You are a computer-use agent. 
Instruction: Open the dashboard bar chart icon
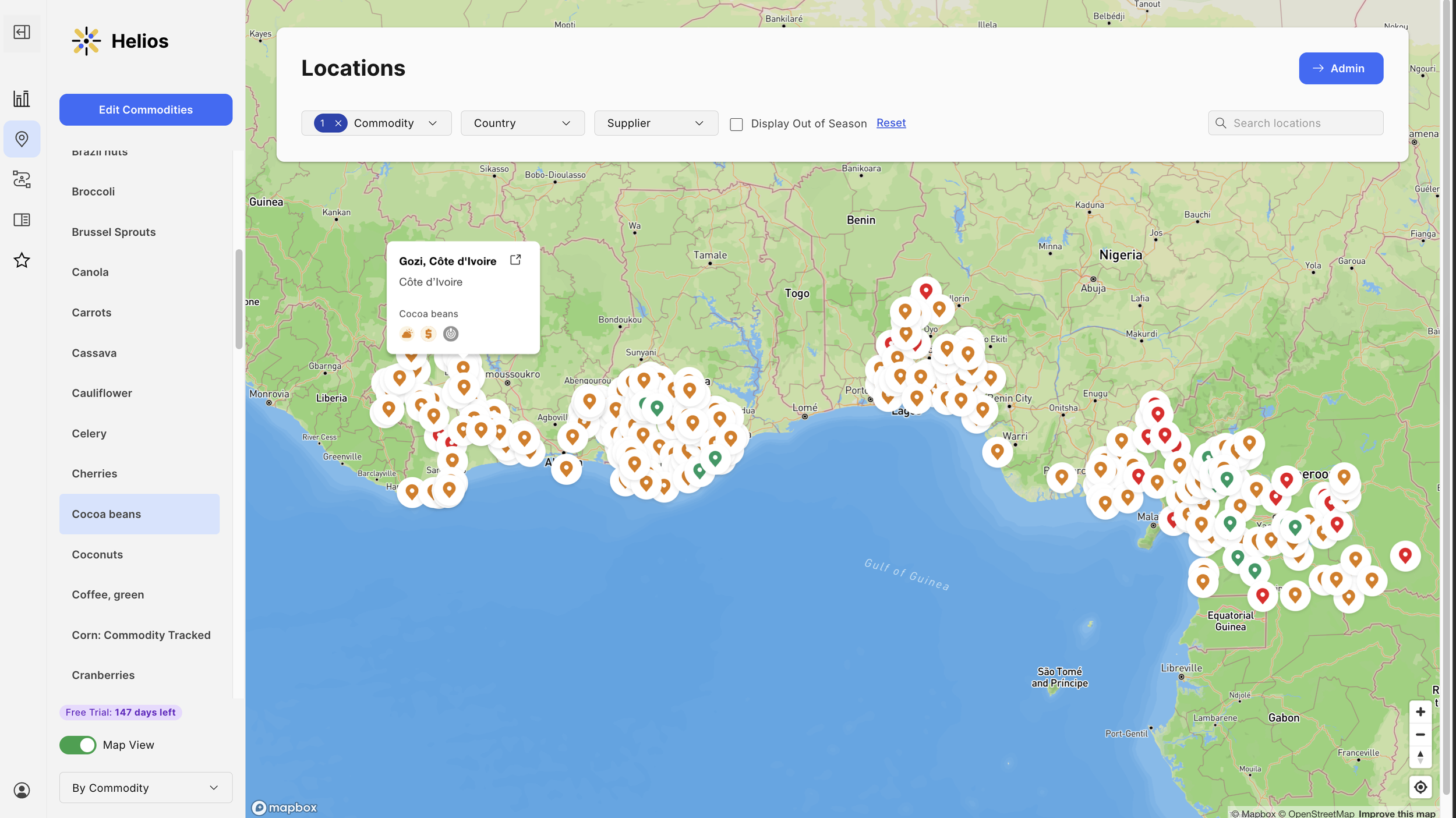22,98
